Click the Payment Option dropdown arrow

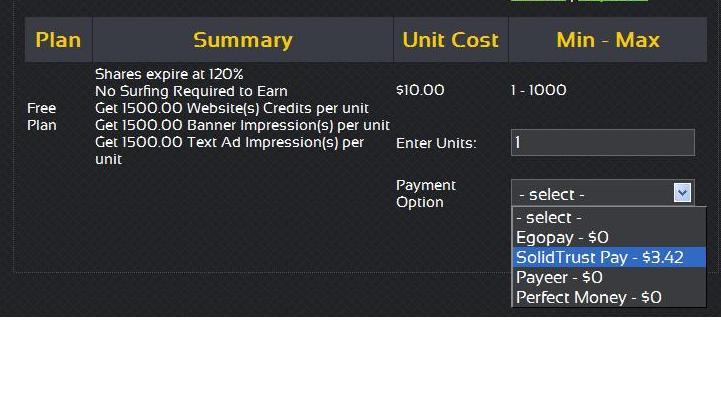point(682,192)
